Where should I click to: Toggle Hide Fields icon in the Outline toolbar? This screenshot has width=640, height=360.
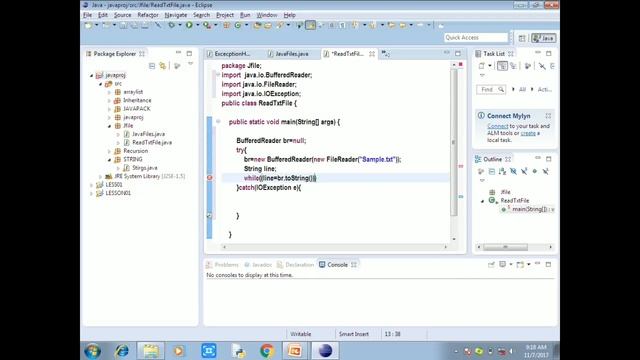click(x=513, y=171)
